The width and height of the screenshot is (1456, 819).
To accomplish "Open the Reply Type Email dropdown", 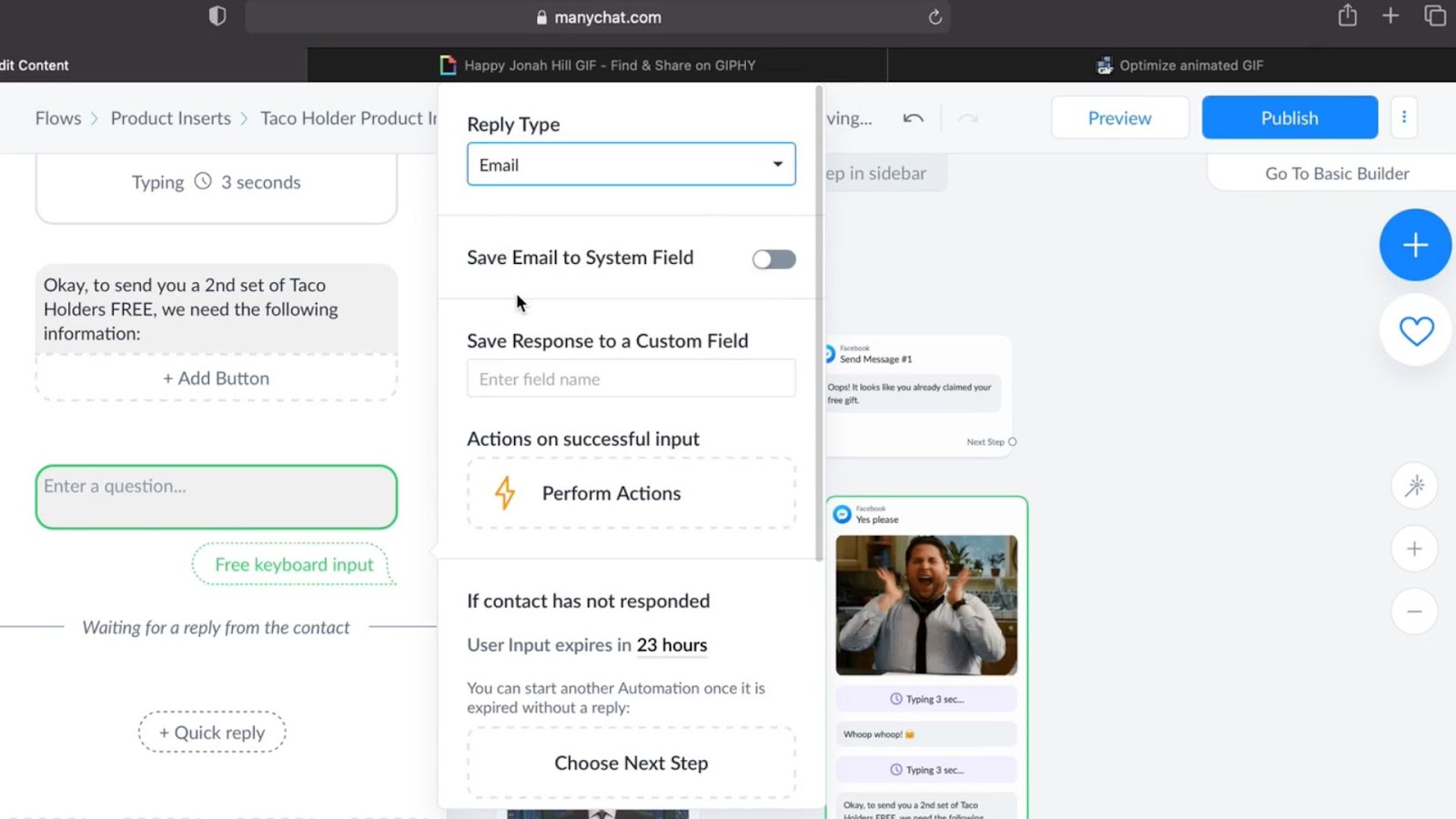I will [632, 164].
